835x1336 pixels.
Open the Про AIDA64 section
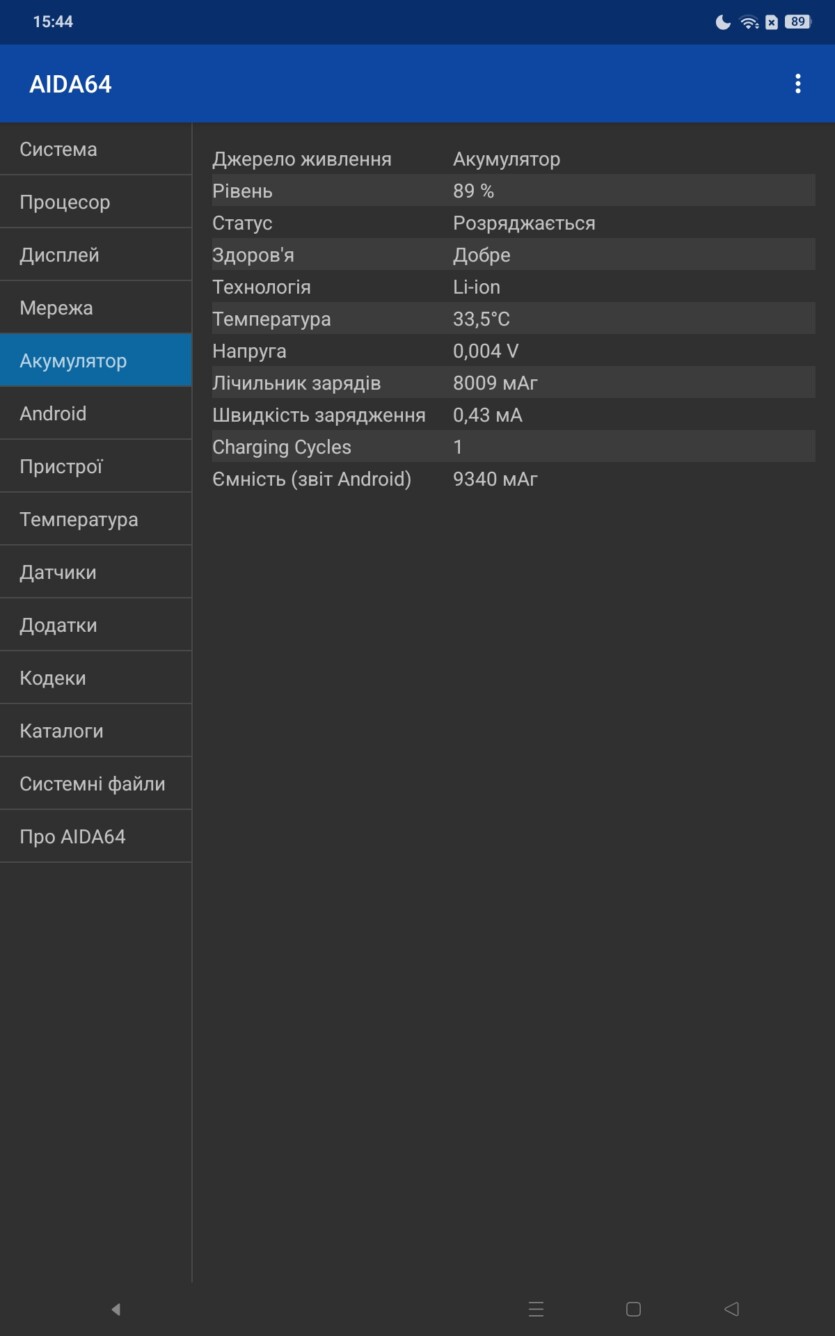point(96,838)
